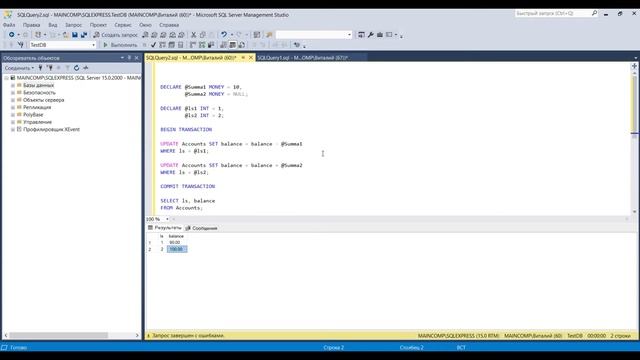Click the Создать запрос button
The height and width of the screenshot is (360, 640).
[x=116, y=35]
